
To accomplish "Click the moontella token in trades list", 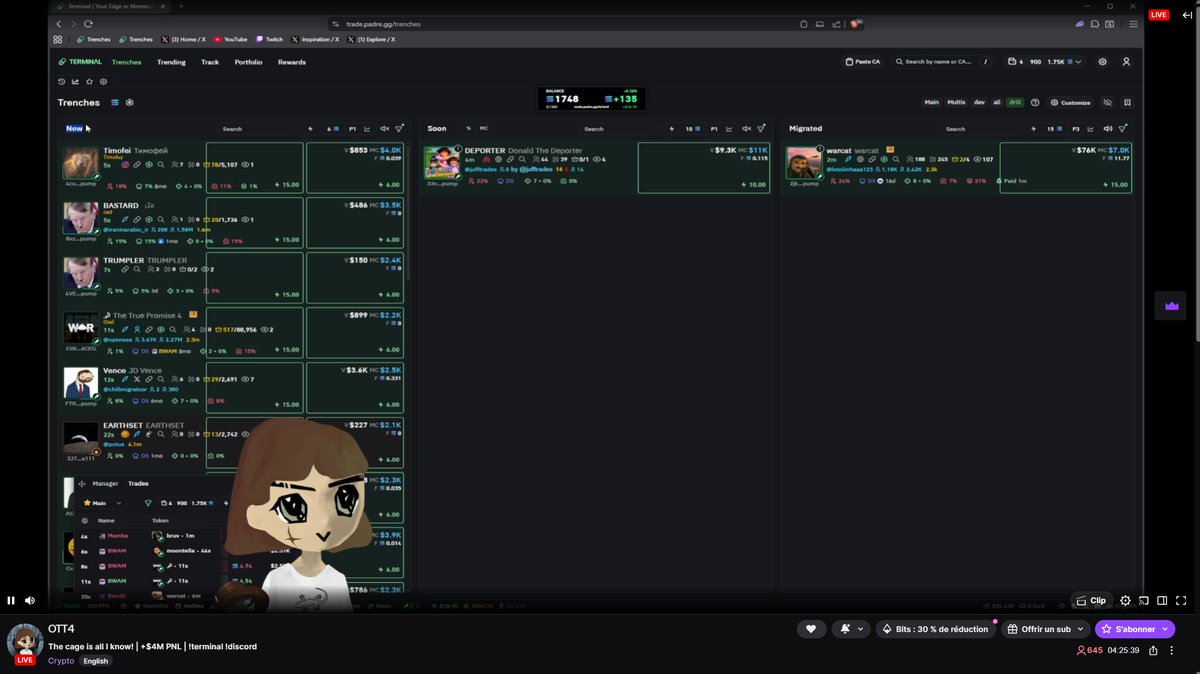I will coord(180,551).
